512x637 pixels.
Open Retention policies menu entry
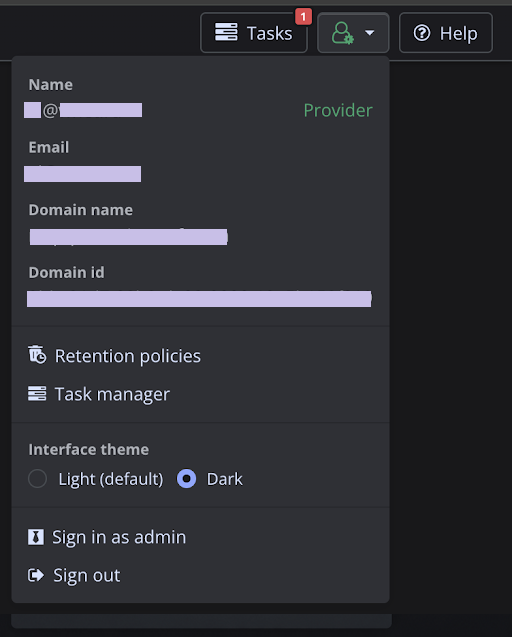pyautogui.click(x=114, y=355)
